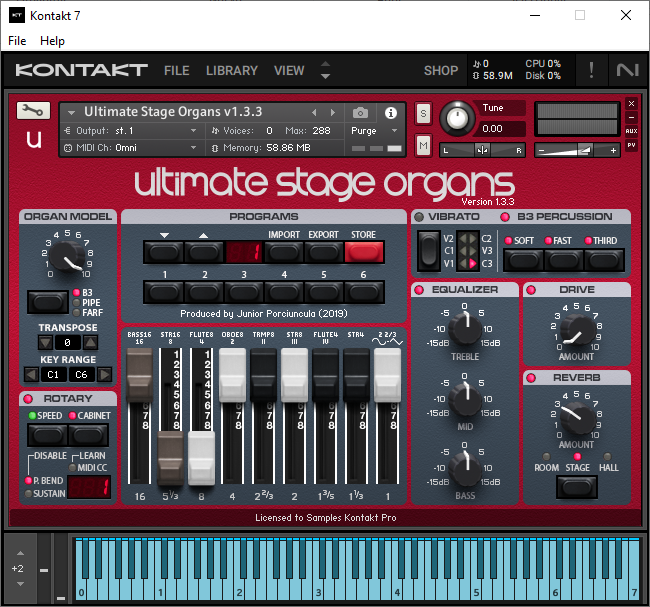Toggle the Equalizer power LED
The width and height of the screenshot is (650, 607).
pos(419,290)
